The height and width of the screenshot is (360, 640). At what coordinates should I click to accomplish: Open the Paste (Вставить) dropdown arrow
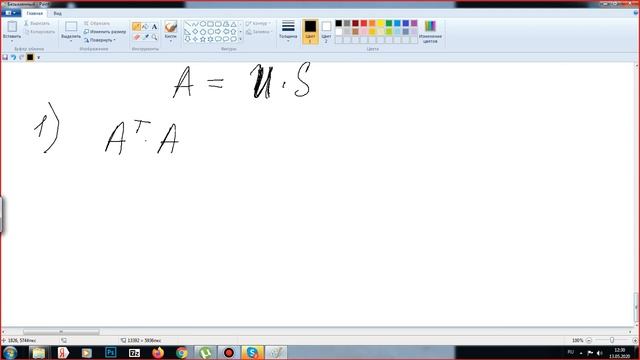coord(12,41)
